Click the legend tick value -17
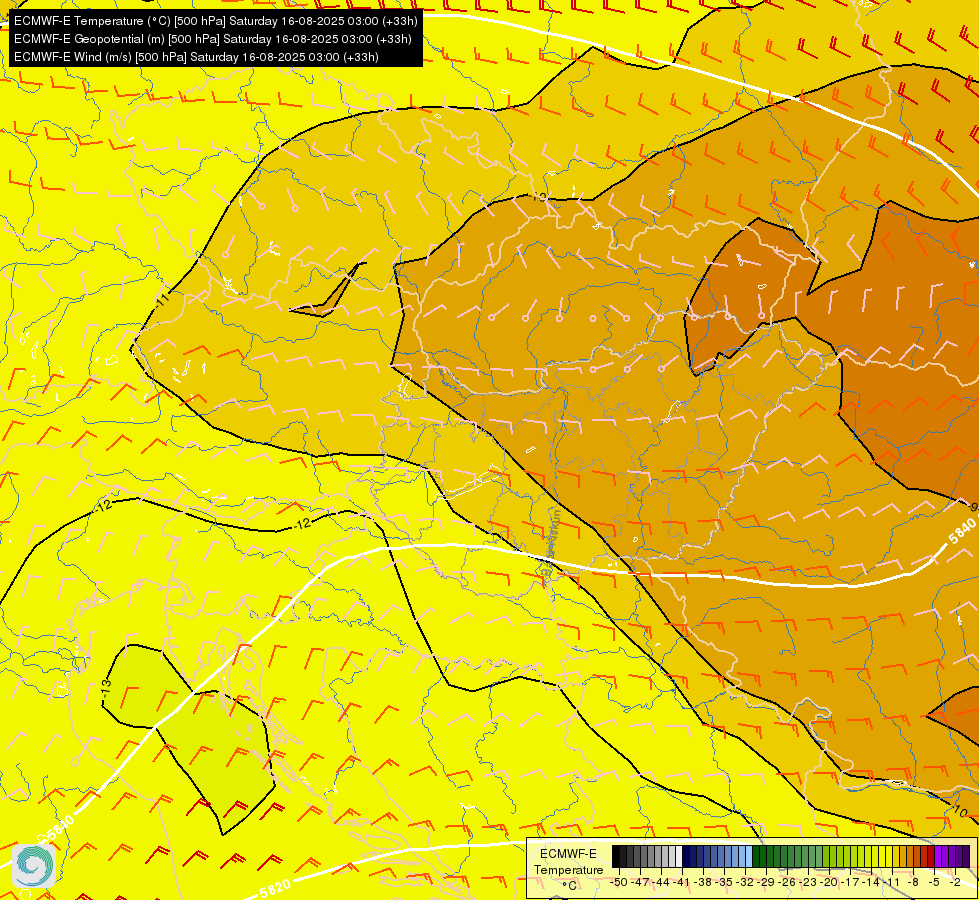This screenshot has height=900, width=979. 850,883
